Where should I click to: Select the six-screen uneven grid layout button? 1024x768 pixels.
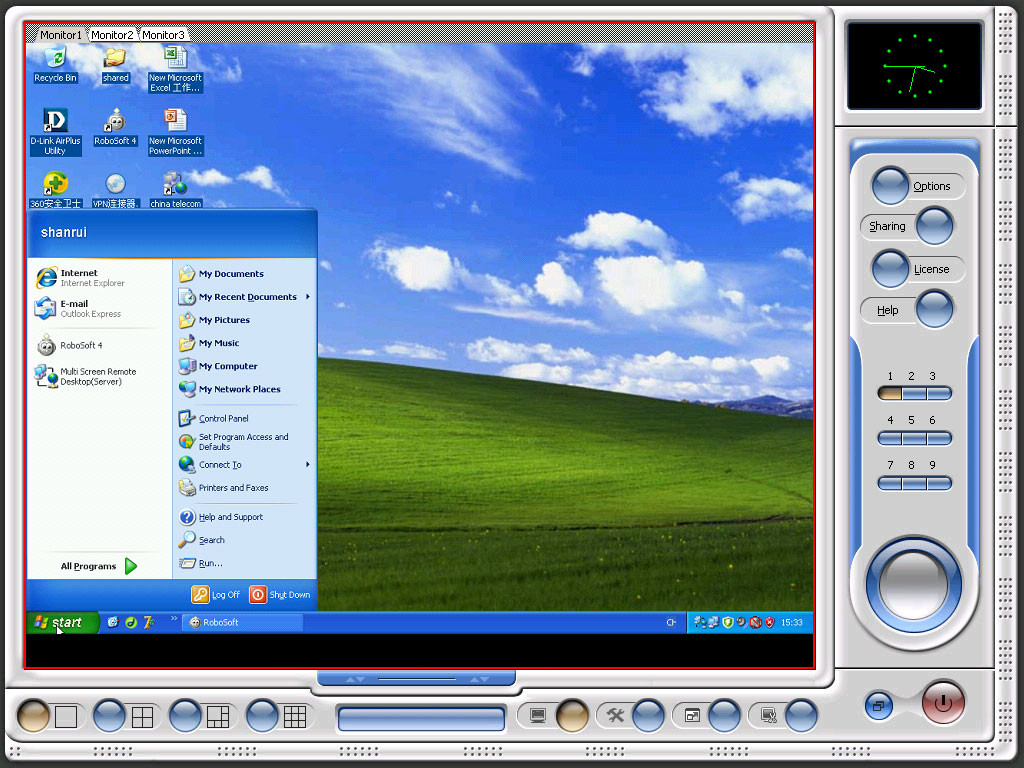[185, 716]
